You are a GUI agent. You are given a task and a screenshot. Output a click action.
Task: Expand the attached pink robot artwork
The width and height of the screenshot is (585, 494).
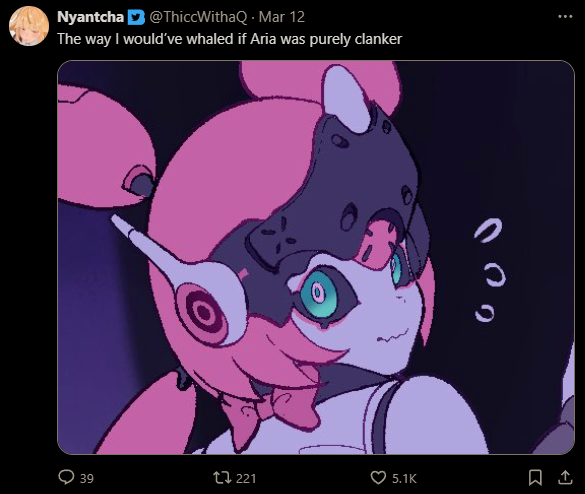316,257
